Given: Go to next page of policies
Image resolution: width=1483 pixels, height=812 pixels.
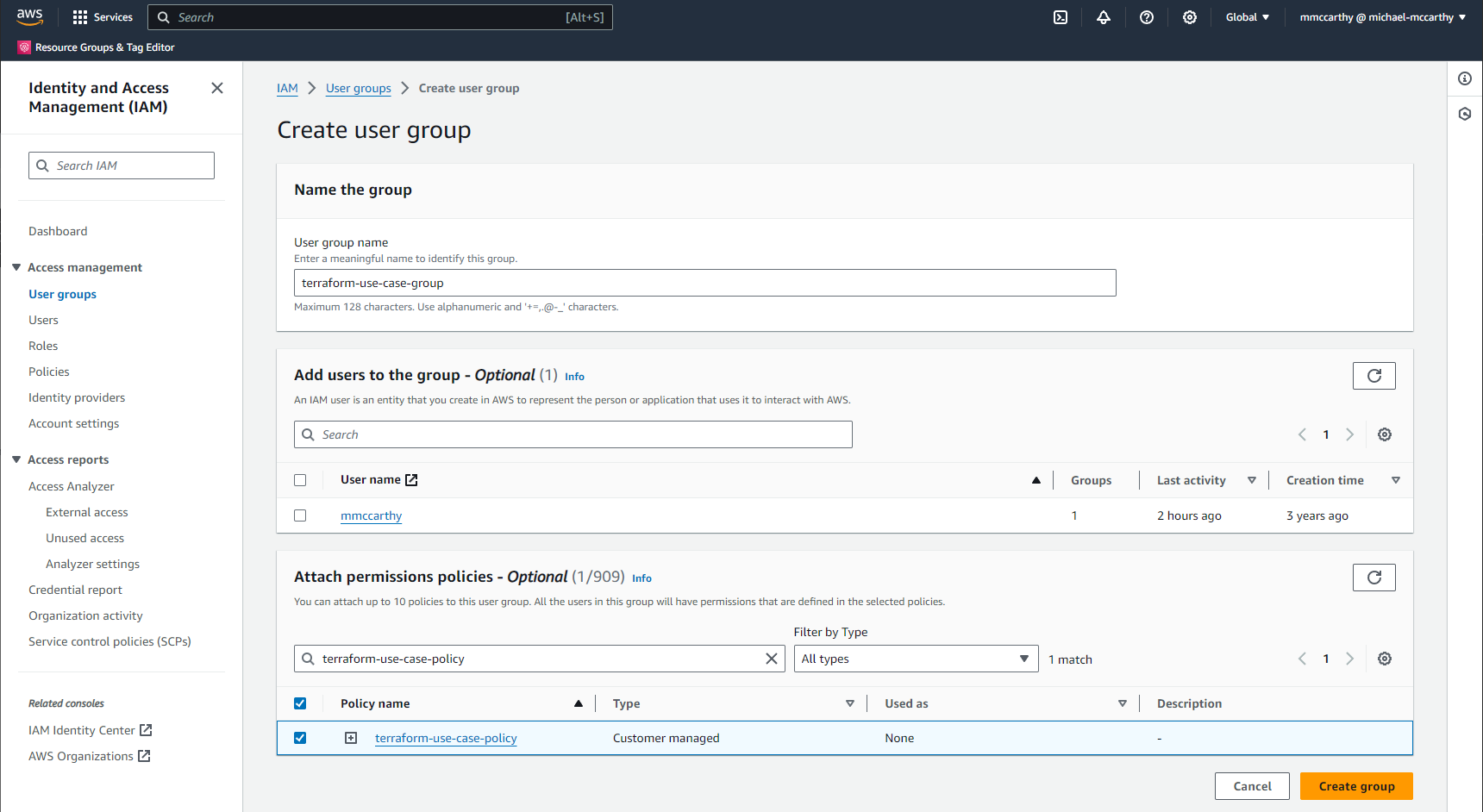Looking at the screenshot, I should [1350, 659].
